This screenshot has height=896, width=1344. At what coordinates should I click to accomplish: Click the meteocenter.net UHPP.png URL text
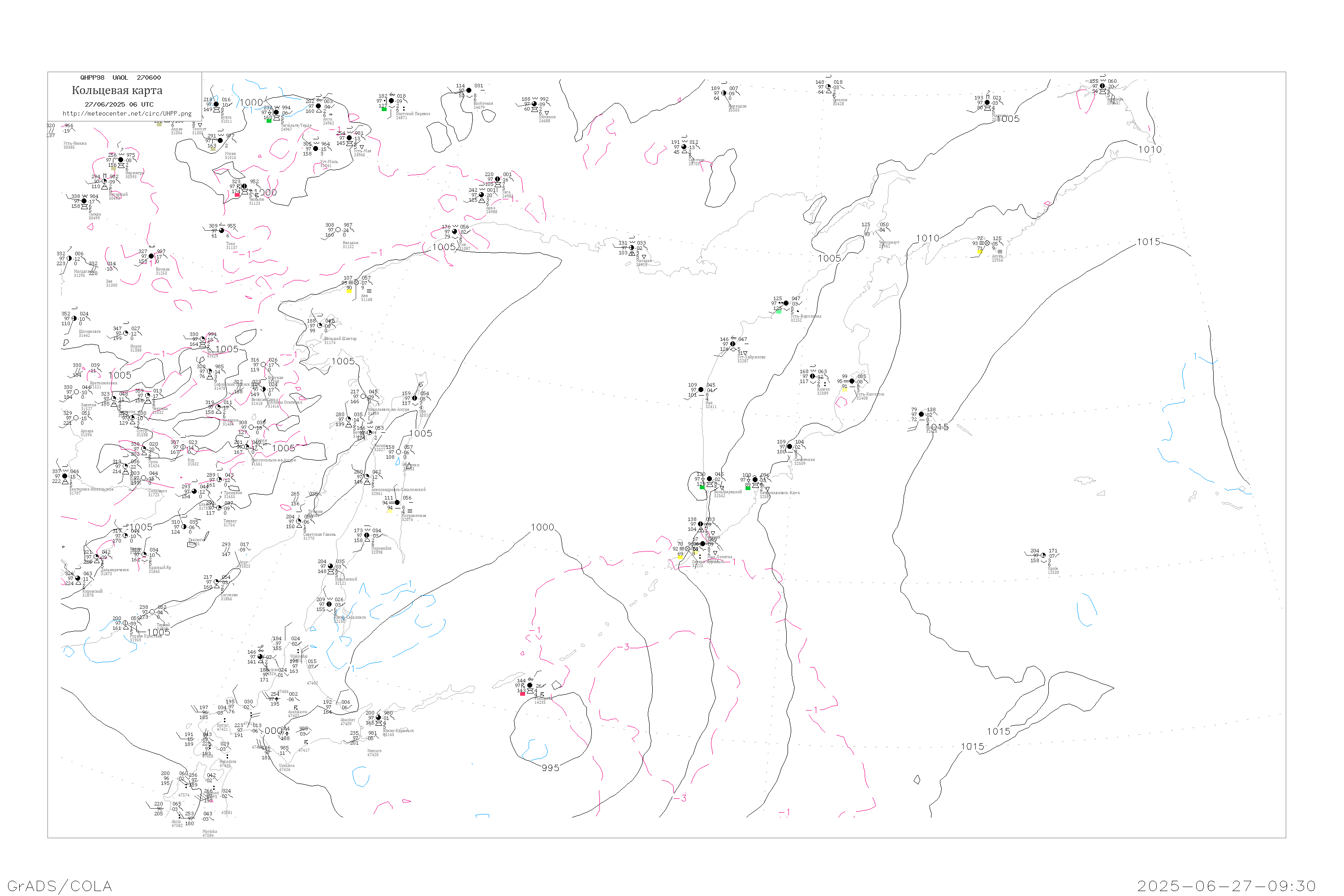(x=127, y=114)
